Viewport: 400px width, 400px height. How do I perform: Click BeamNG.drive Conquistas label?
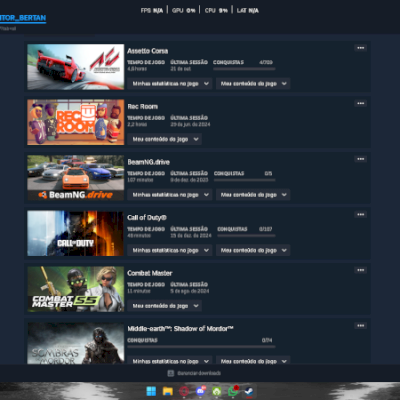[x=229, y=173]
